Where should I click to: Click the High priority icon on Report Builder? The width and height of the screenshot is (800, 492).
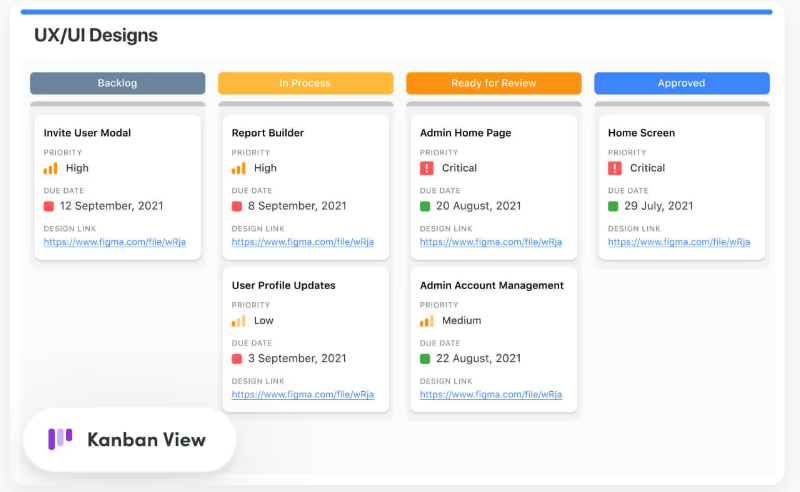pos(239,168)
